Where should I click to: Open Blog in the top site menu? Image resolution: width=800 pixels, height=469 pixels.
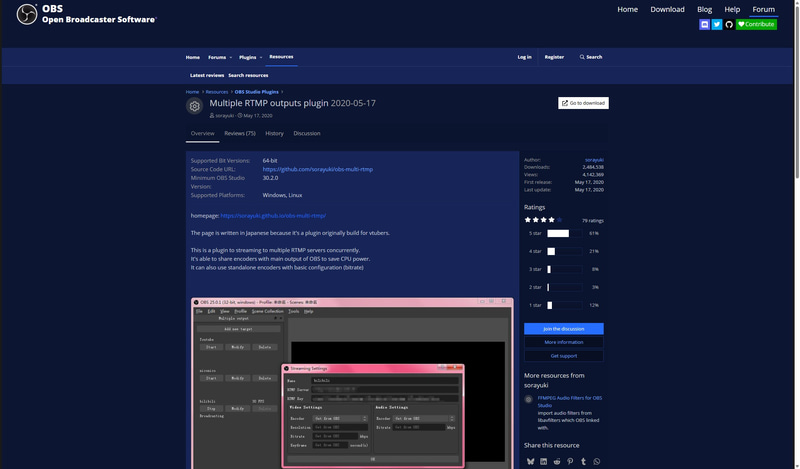(x=704, y=9)
